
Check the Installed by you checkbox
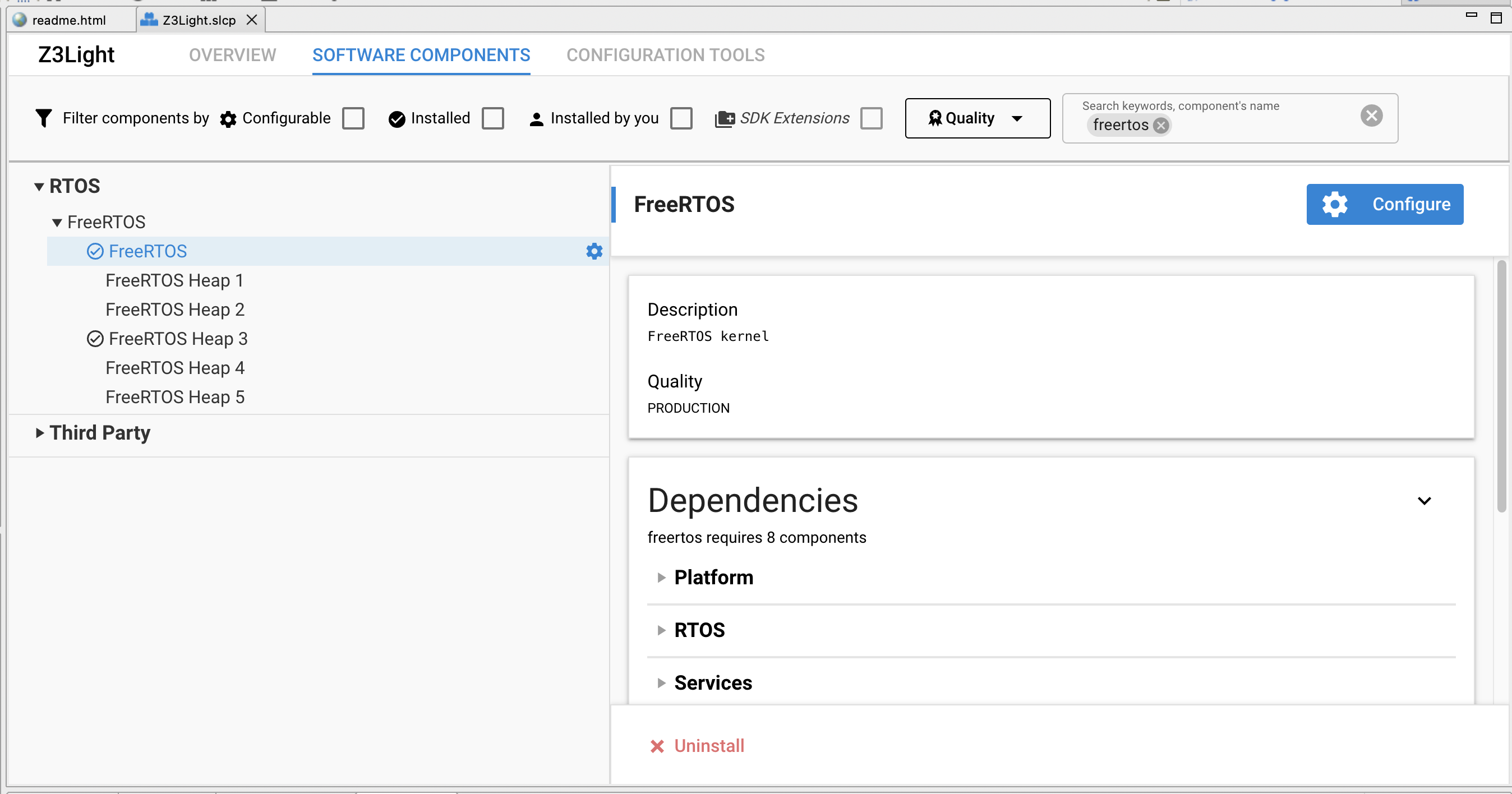tap(681, 118)
